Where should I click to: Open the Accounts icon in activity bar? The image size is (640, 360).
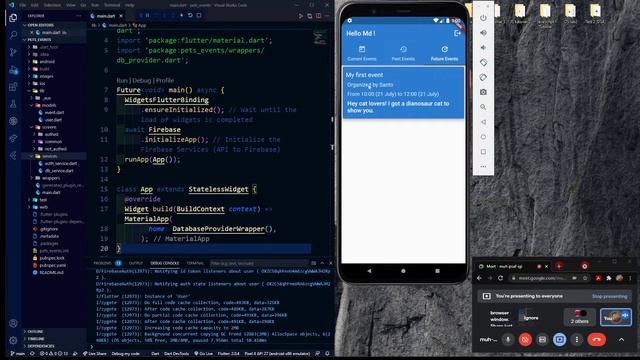pyautogui.click(x=13, y=323)
